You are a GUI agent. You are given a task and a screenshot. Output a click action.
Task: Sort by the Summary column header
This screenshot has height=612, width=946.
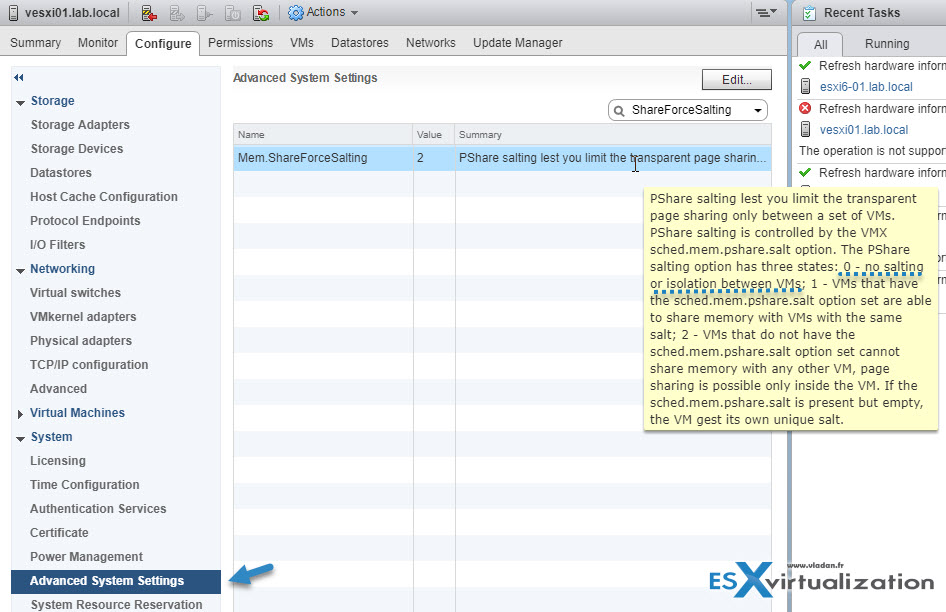[x=613, y=135]
